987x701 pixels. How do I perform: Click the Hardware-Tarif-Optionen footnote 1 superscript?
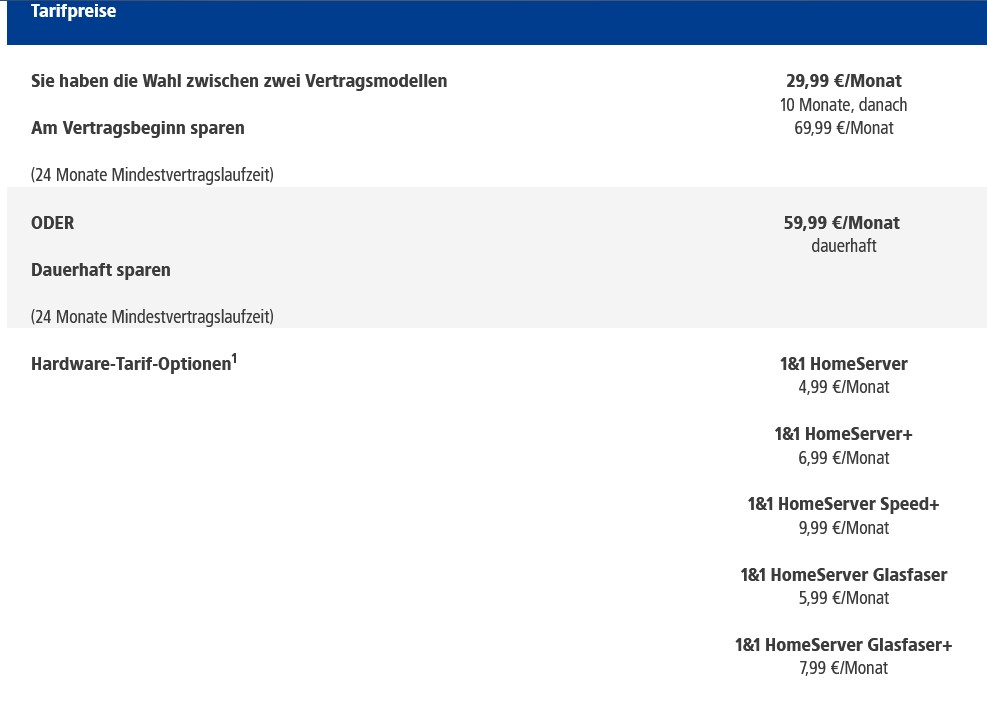point(234,358)
